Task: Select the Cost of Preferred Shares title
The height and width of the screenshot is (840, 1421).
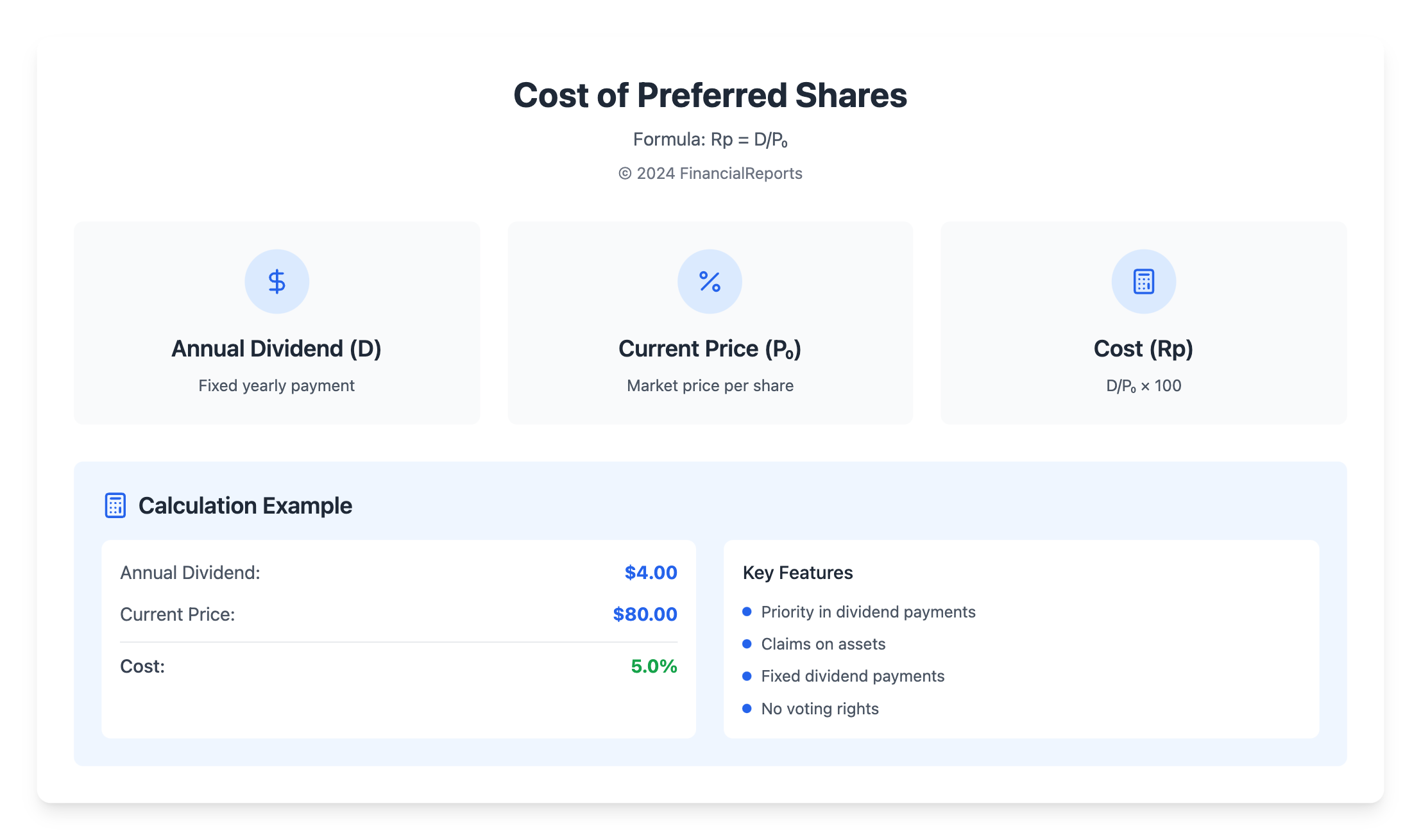Action: click(710, 96)
